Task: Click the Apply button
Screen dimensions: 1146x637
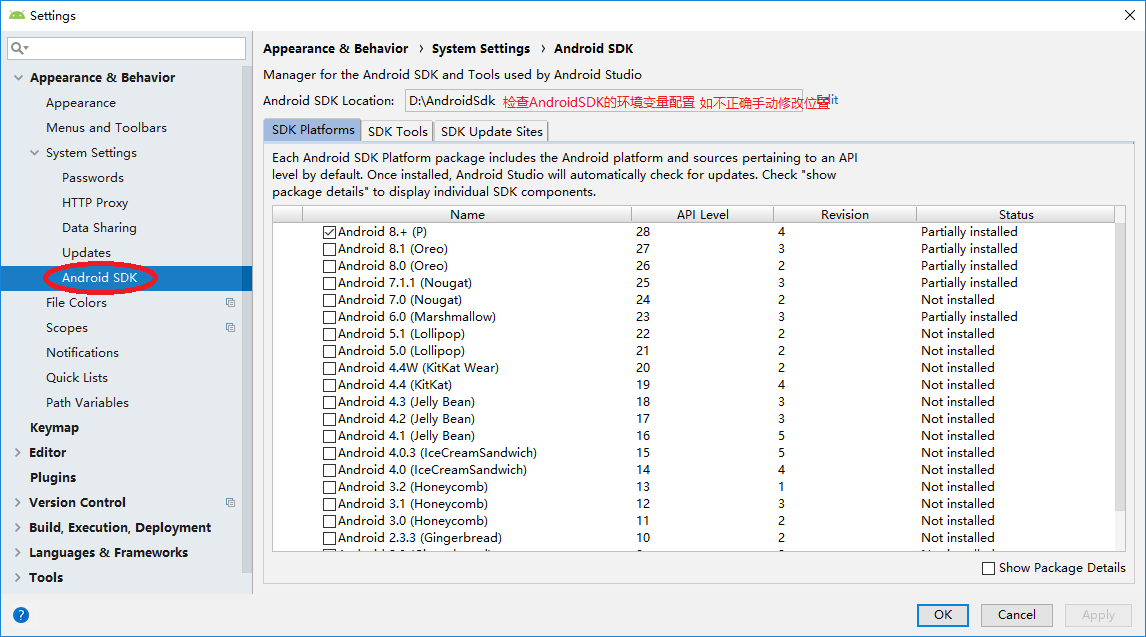Action: [1098, 615]
